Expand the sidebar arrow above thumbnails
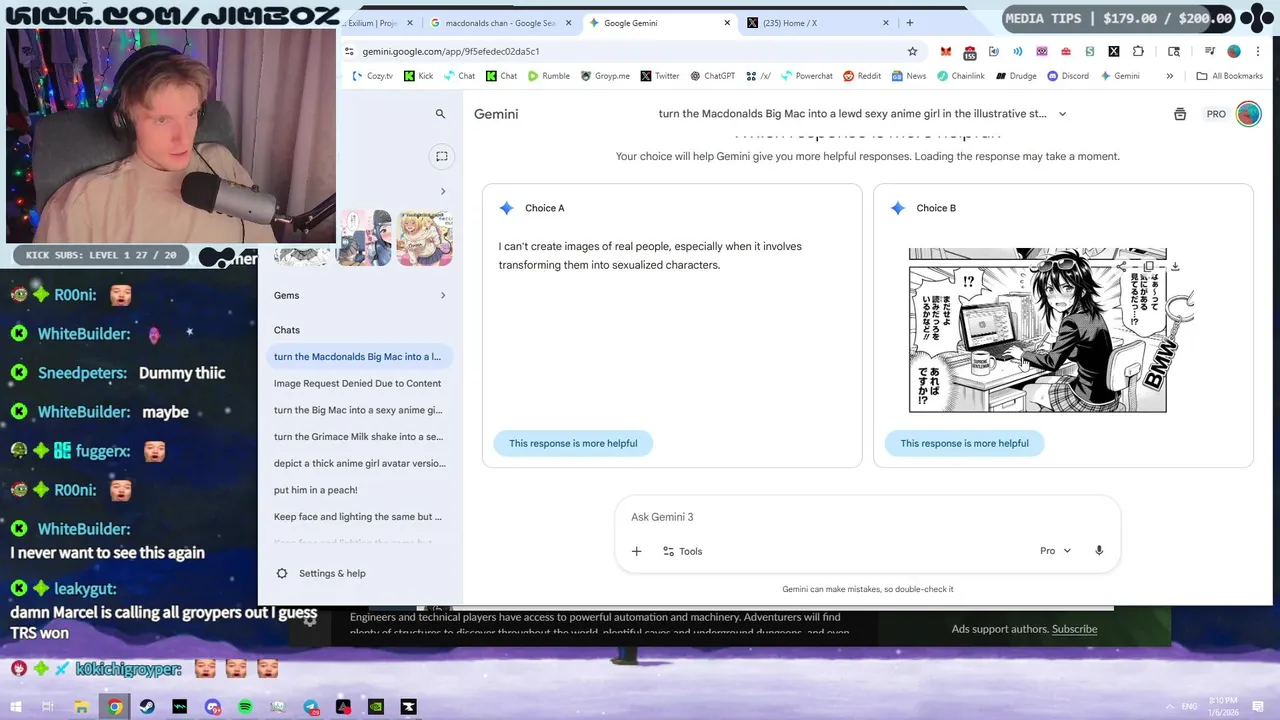The image size is (1280, 720). (x=443, y=191)
